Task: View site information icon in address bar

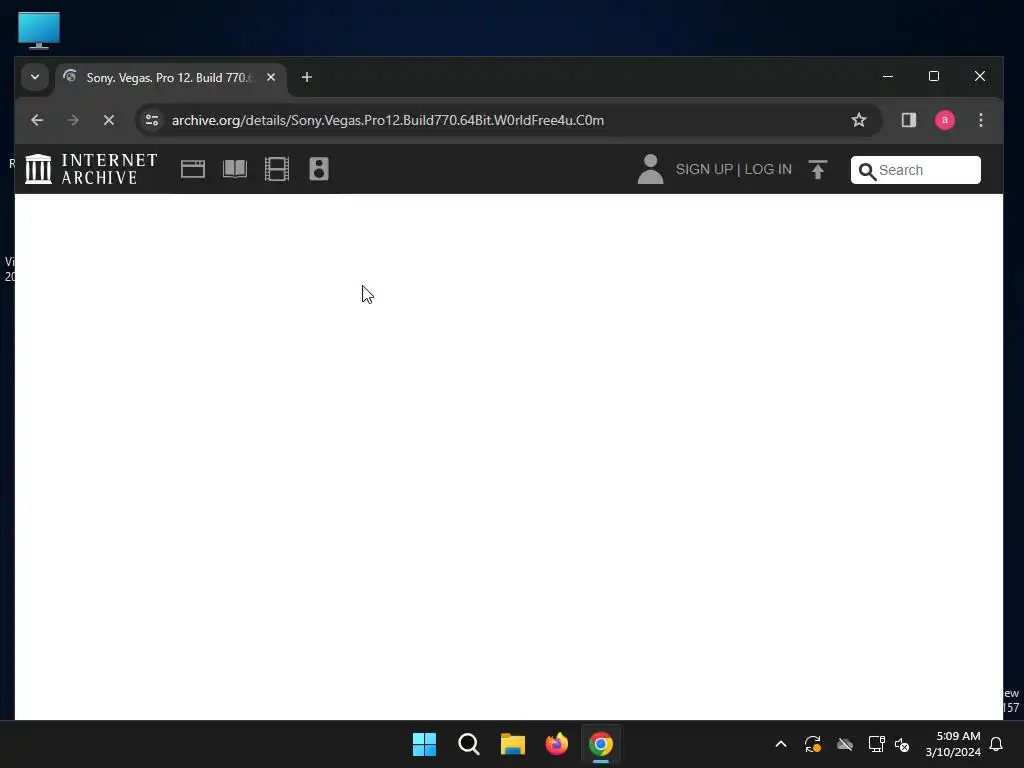Action: pyautogui.click(x=152, y=120)
